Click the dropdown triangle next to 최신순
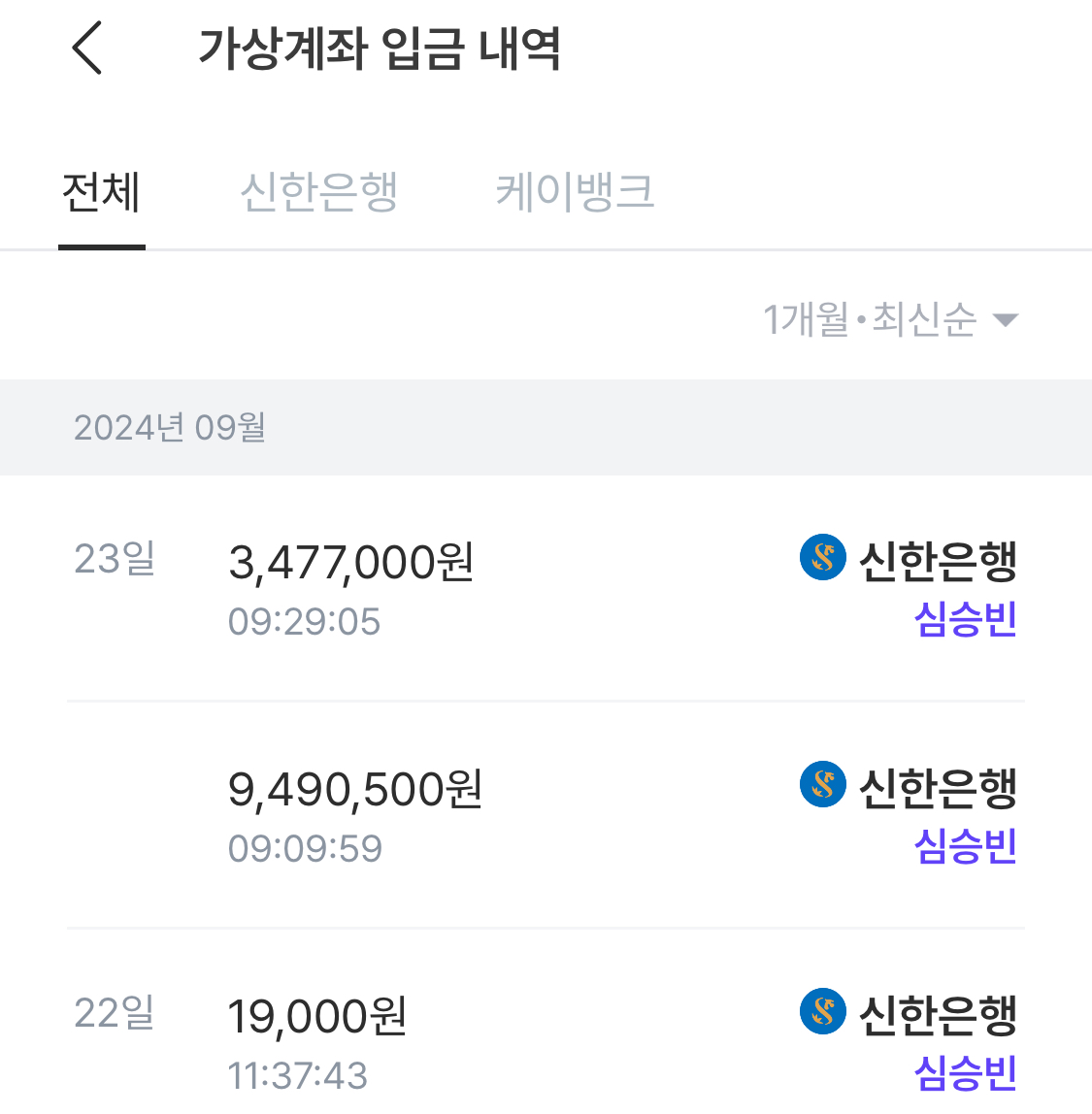Screen dimensions: 1092x1114 click(1006, 320)
